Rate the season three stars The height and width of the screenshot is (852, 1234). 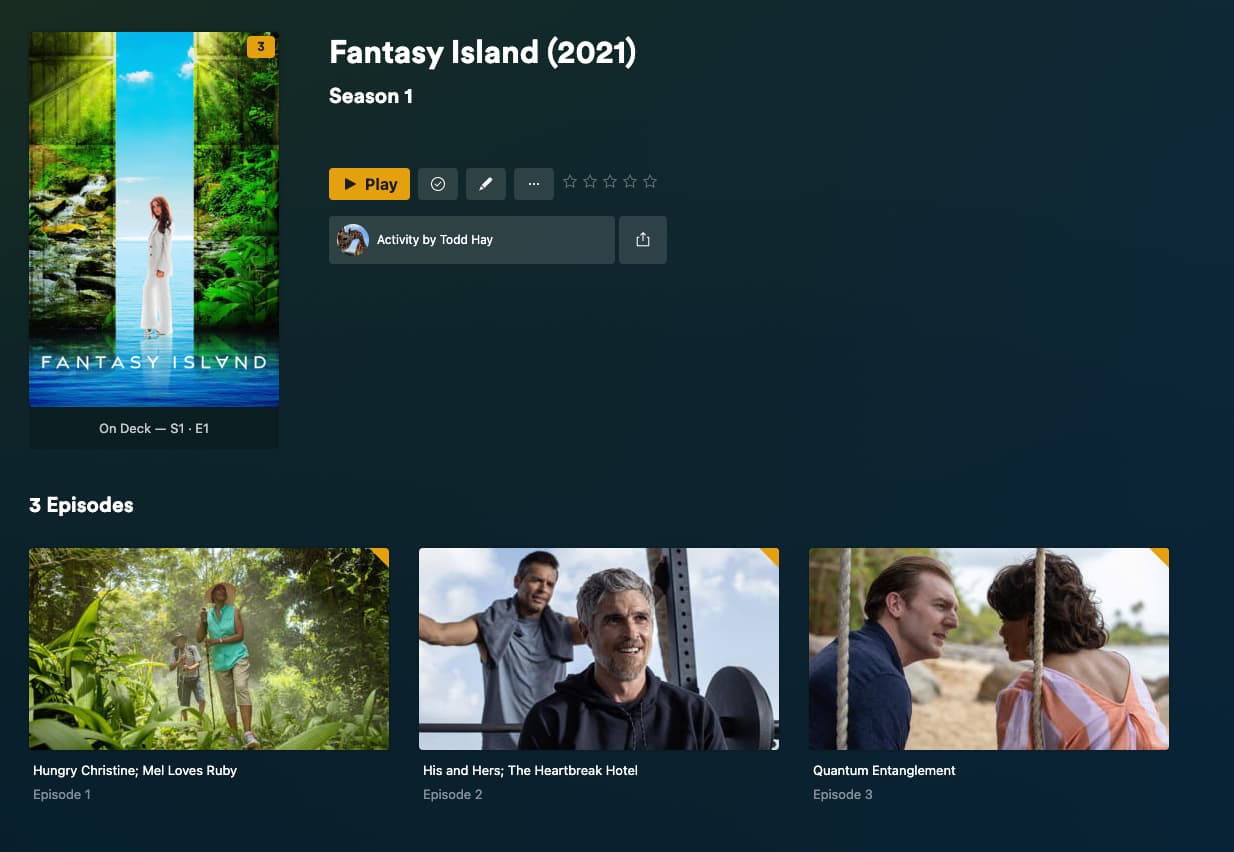pyautogui.click(x=610, y=182)
